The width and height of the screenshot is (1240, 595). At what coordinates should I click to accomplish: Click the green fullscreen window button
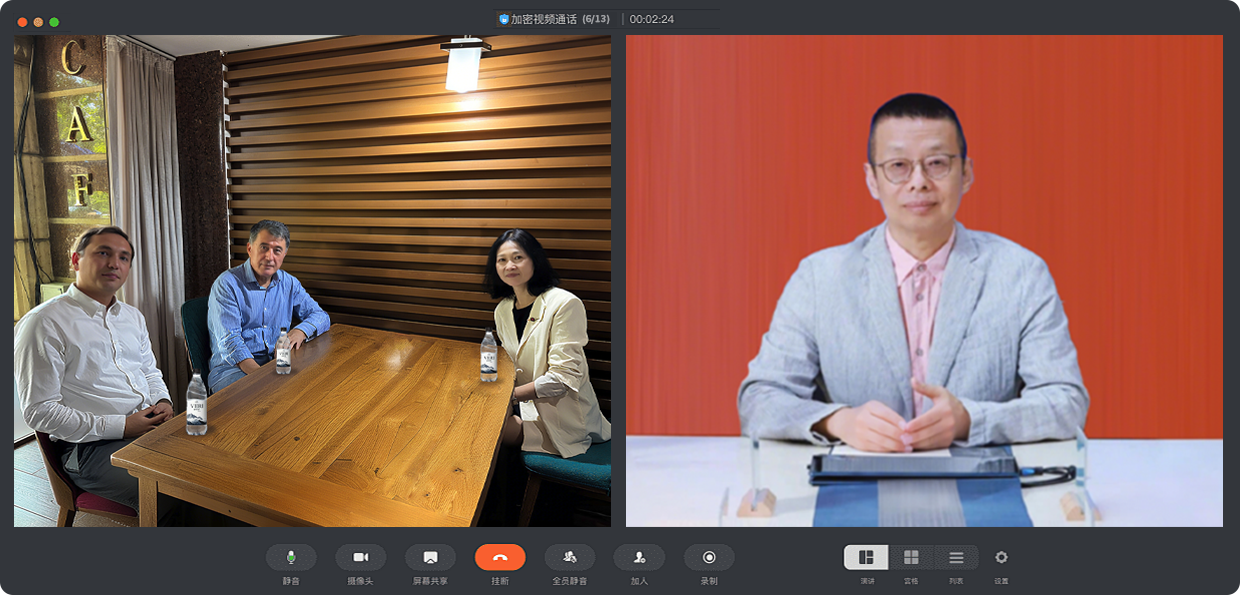(54, 22)
